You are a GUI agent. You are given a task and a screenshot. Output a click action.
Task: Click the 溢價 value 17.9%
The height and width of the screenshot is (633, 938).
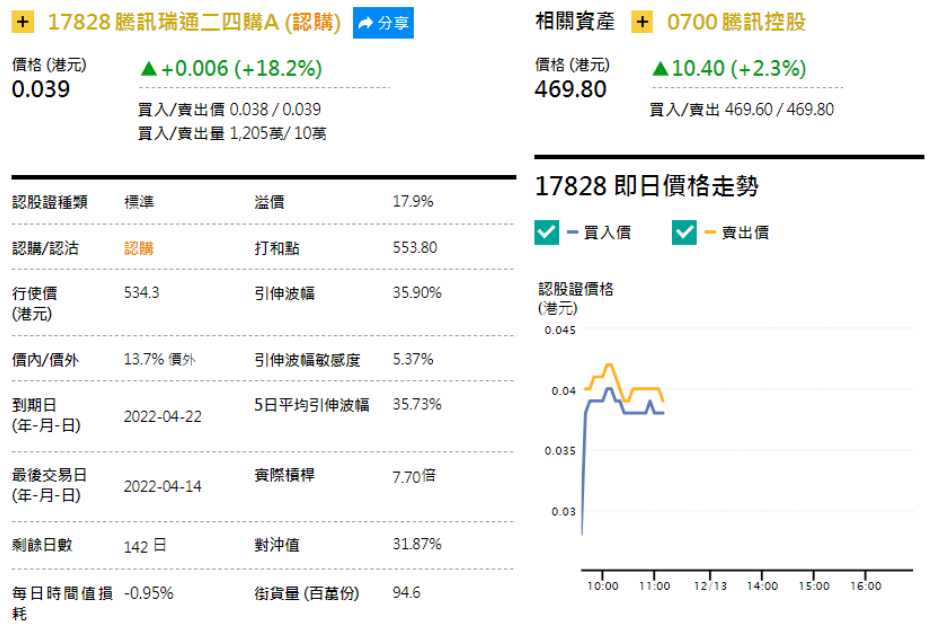coord(413,202)
